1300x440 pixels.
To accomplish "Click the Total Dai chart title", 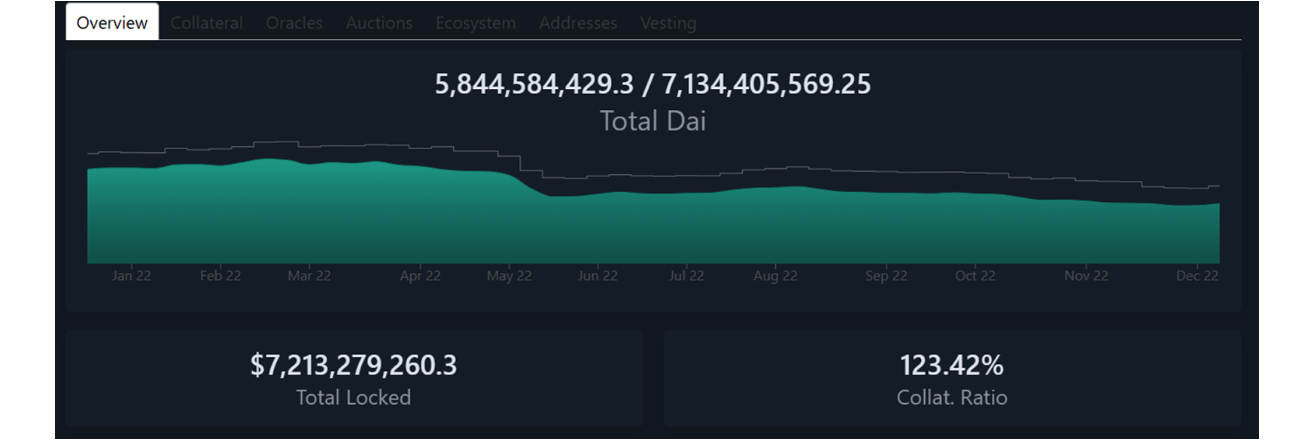I will 652,122.
